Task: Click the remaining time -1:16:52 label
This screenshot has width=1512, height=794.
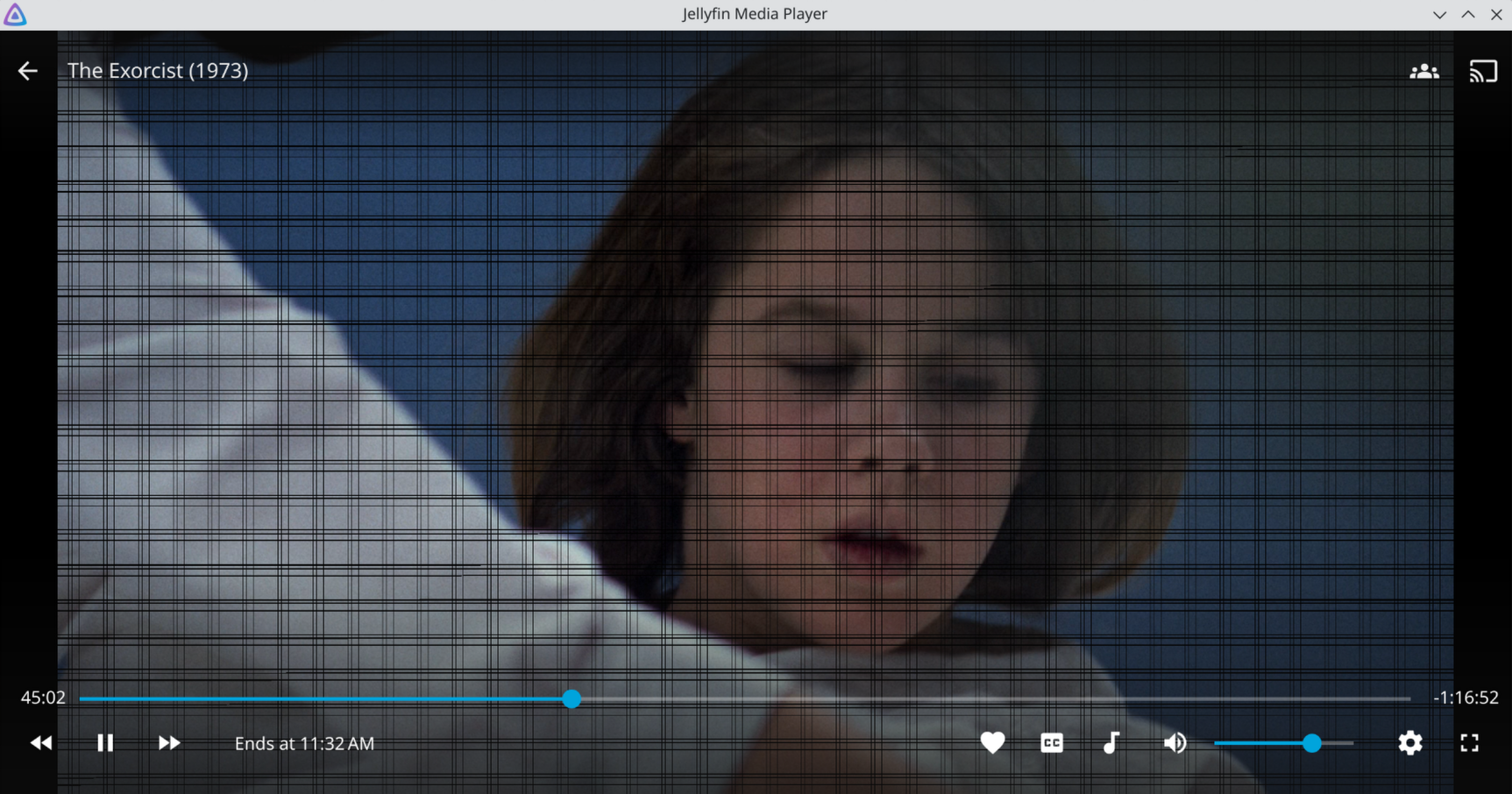Action: click(x=1465, y=698)
